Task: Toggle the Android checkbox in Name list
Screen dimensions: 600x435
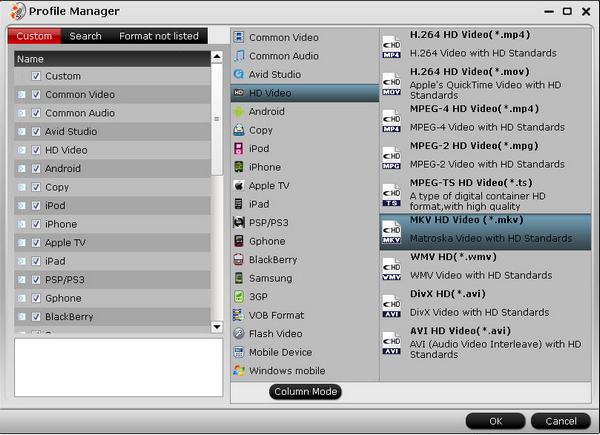Action: 36,169
